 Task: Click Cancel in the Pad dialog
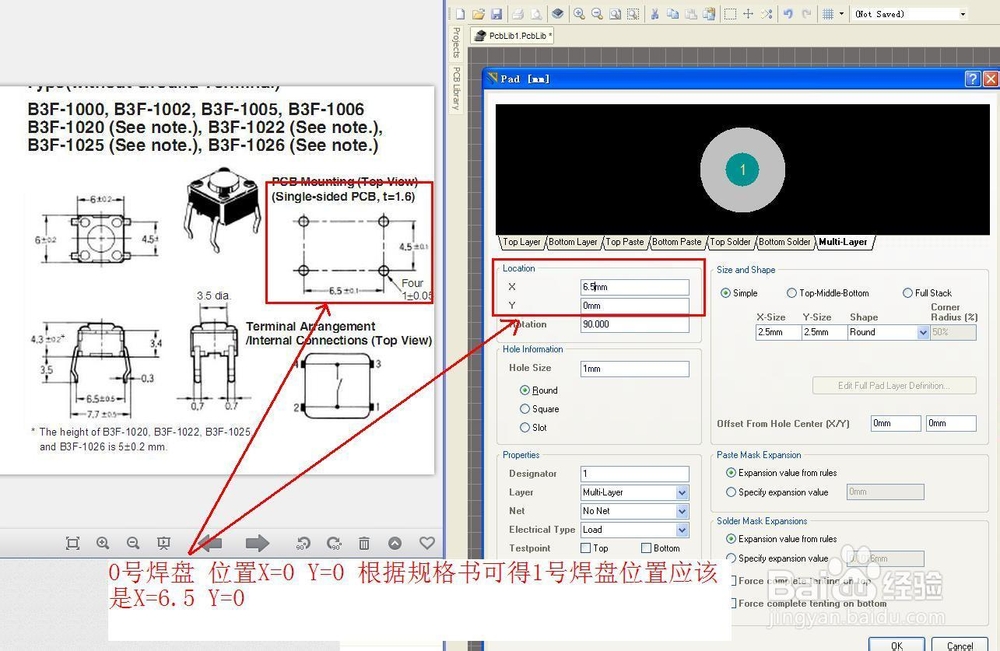tap(960, 644)
